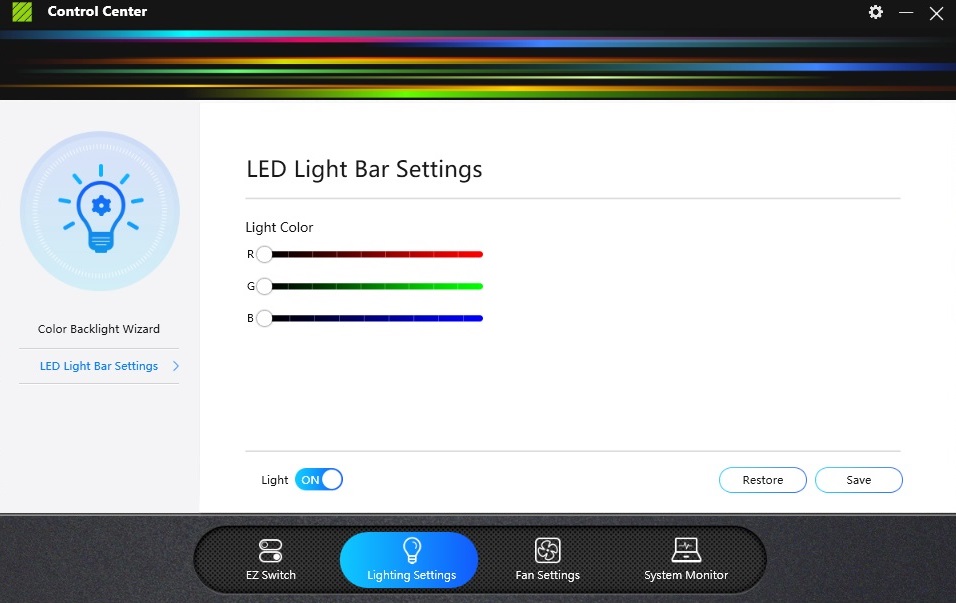956x603 pixels.
Task: Select the Lighting Settings bulb icon
Action: click(412, 549)
